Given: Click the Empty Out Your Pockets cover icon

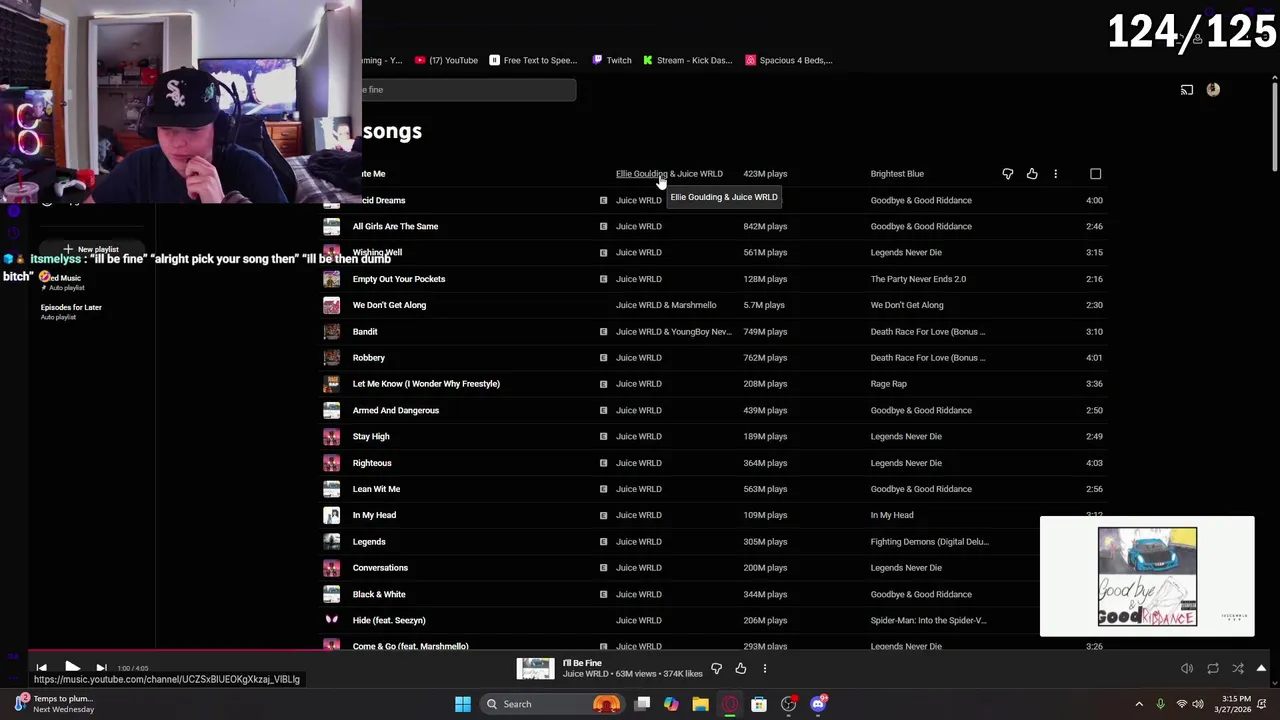Looking at the screenshot, I should [x=331, y=279].
